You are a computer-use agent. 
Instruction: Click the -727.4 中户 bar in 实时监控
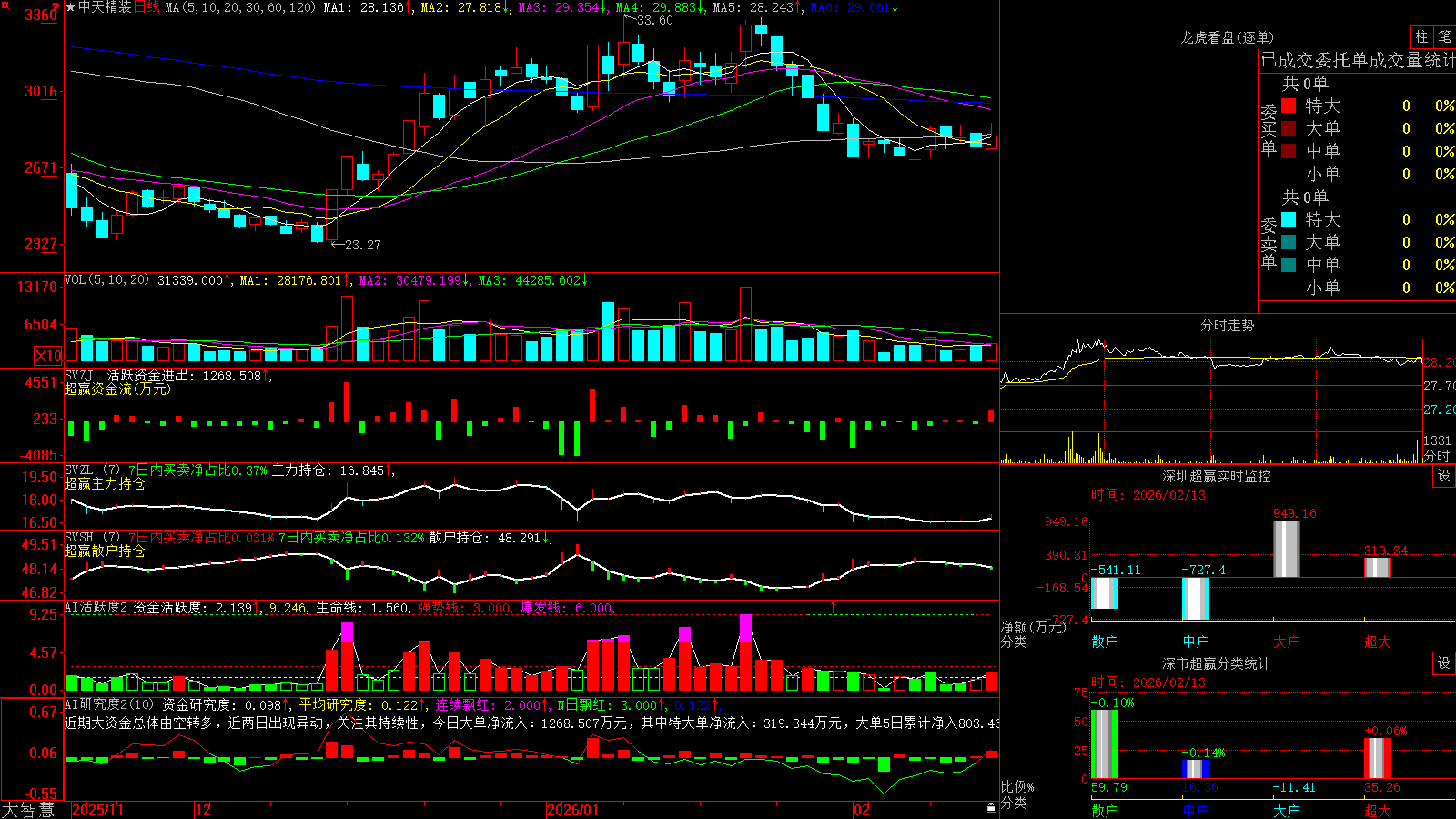pyautogui.click(x=1195, y=599)
